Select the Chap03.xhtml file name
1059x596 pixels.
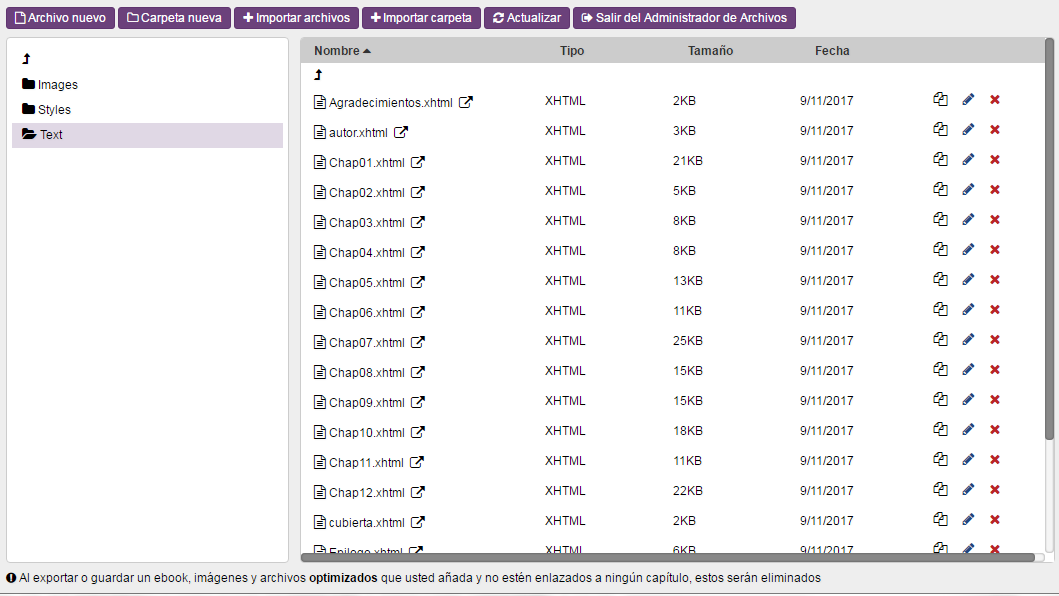(x=367, y=222)
